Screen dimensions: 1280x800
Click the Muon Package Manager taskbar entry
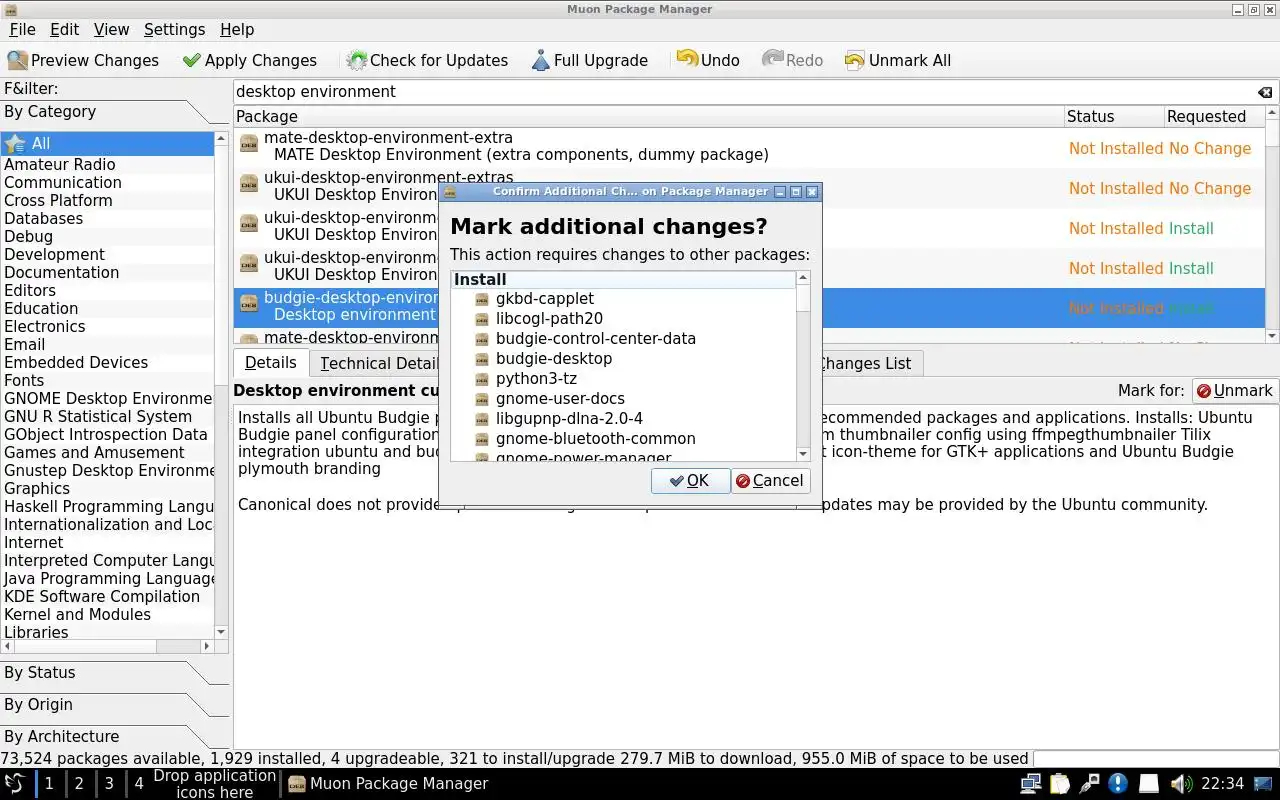click(x=388, y=784)
